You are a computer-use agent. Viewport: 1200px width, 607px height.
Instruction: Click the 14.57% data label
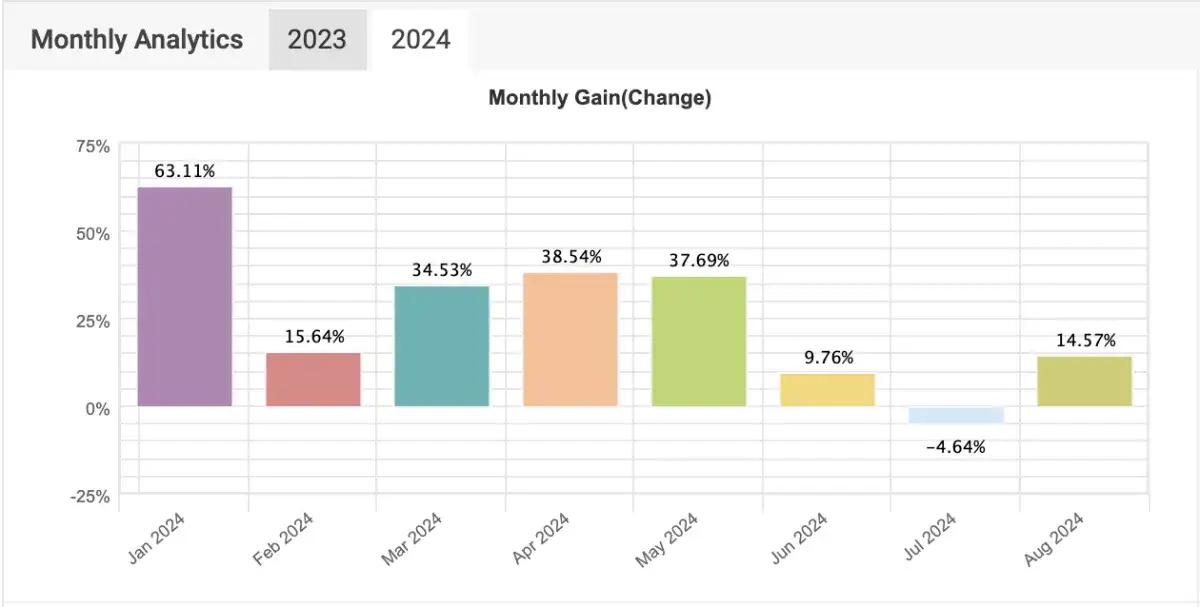(x=1084, y=340)
